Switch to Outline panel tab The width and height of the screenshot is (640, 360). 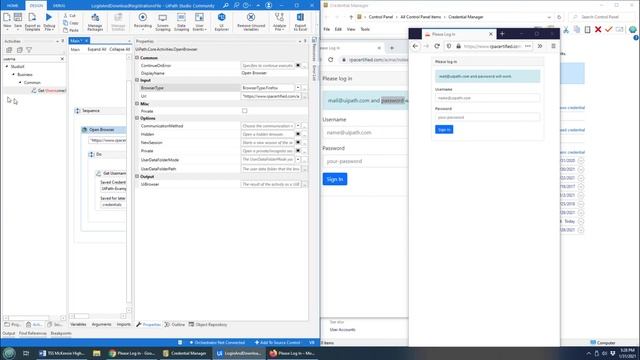click(175, 324)
